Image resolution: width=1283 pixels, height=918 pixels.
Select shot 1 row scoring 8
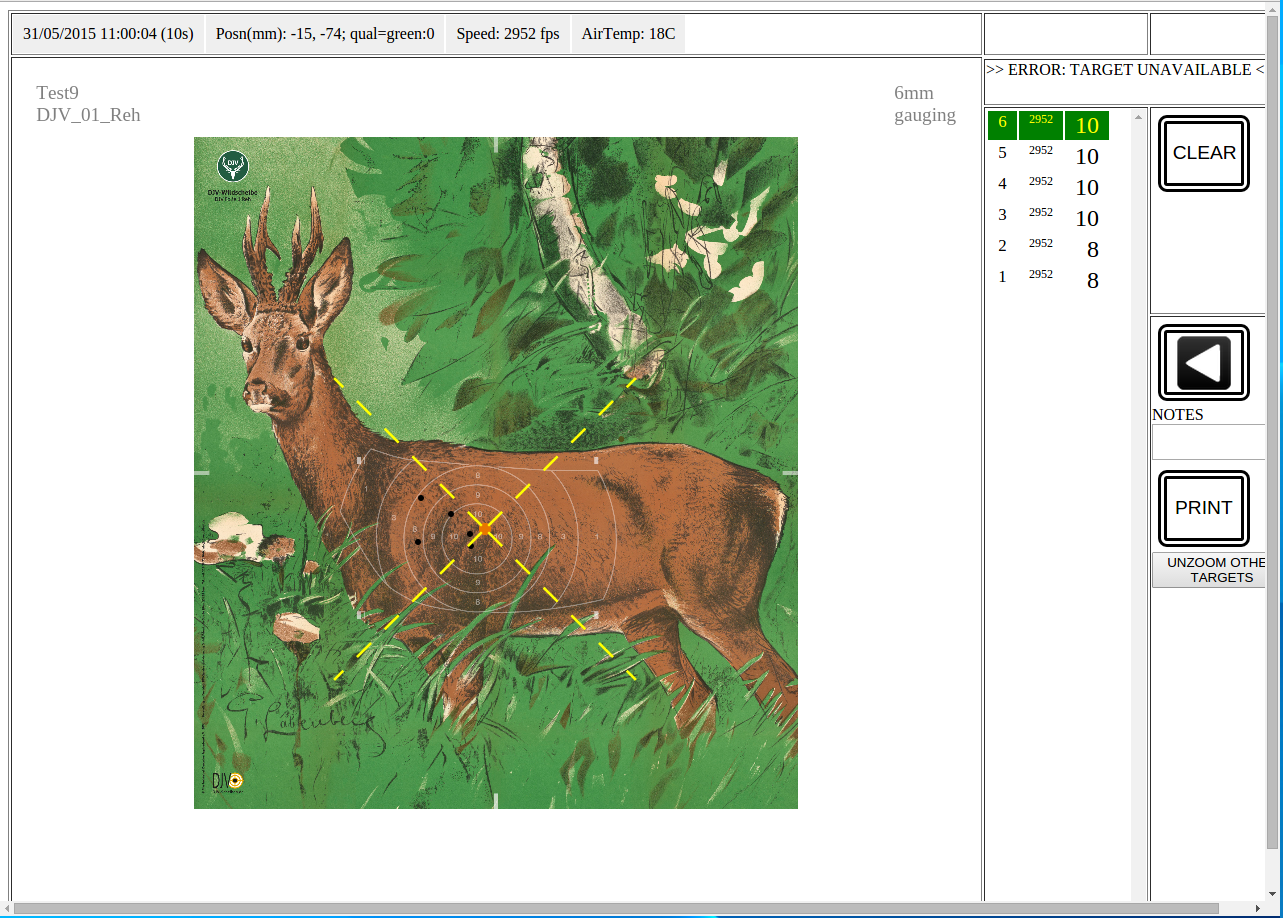pos(1047,280)
